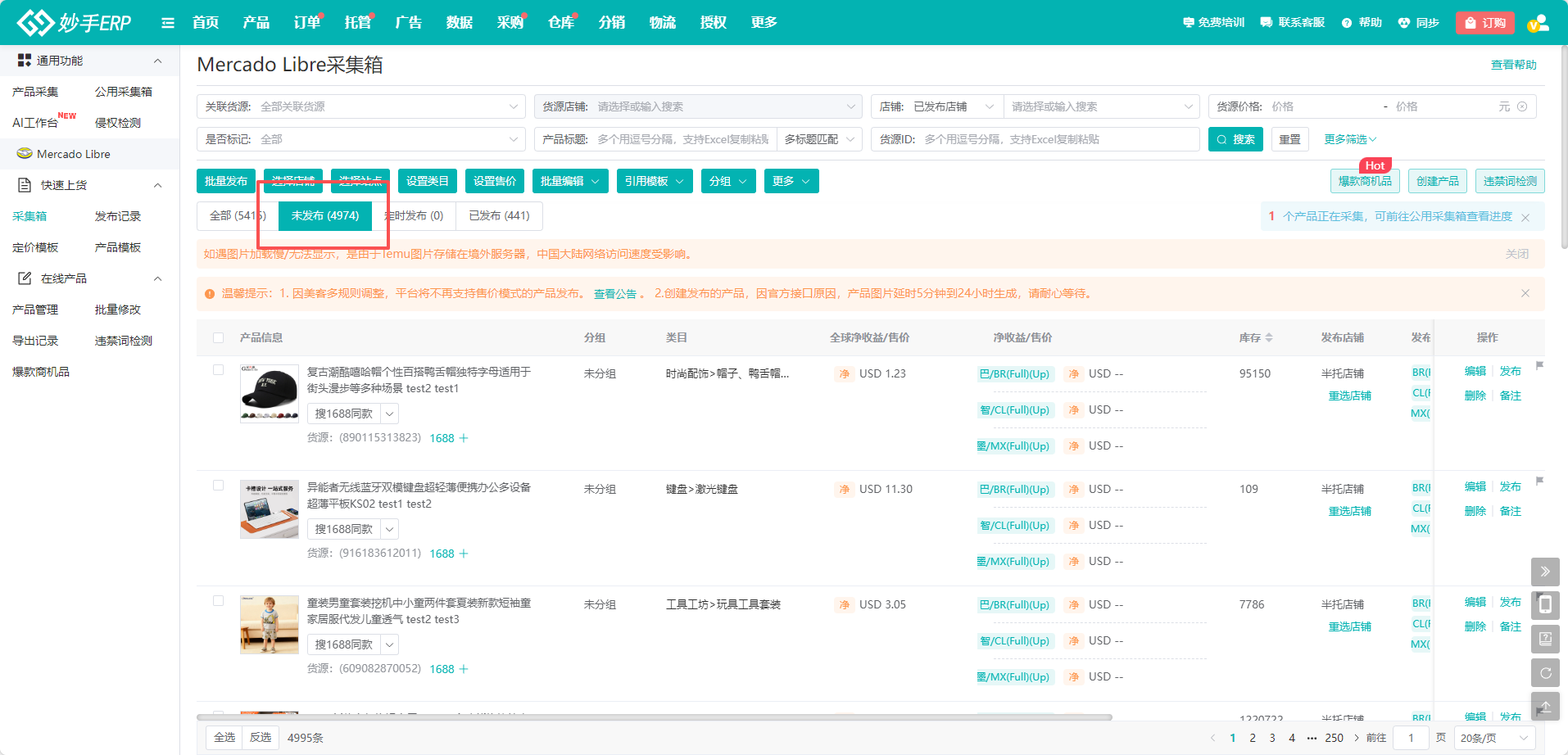Click the horizontal scrollbar below the table
1568x755 pixels.
pos(655,717)
